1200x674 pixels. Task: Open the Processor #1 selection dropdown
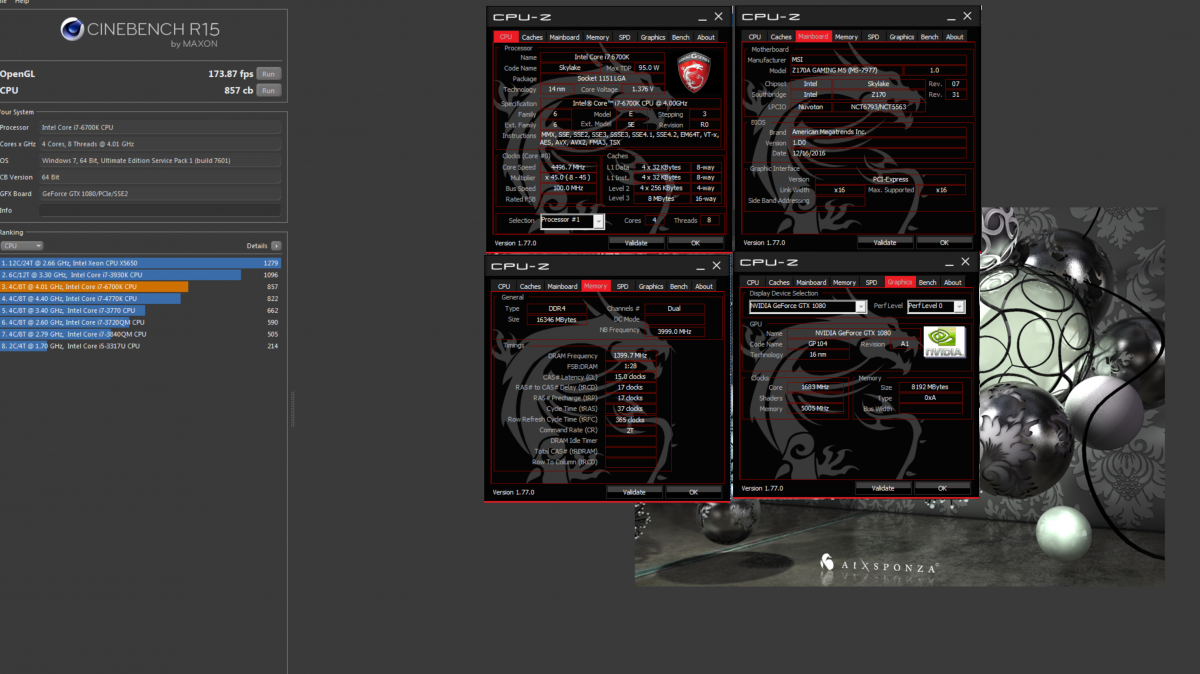pyautogui.click(x=572, y=221)
